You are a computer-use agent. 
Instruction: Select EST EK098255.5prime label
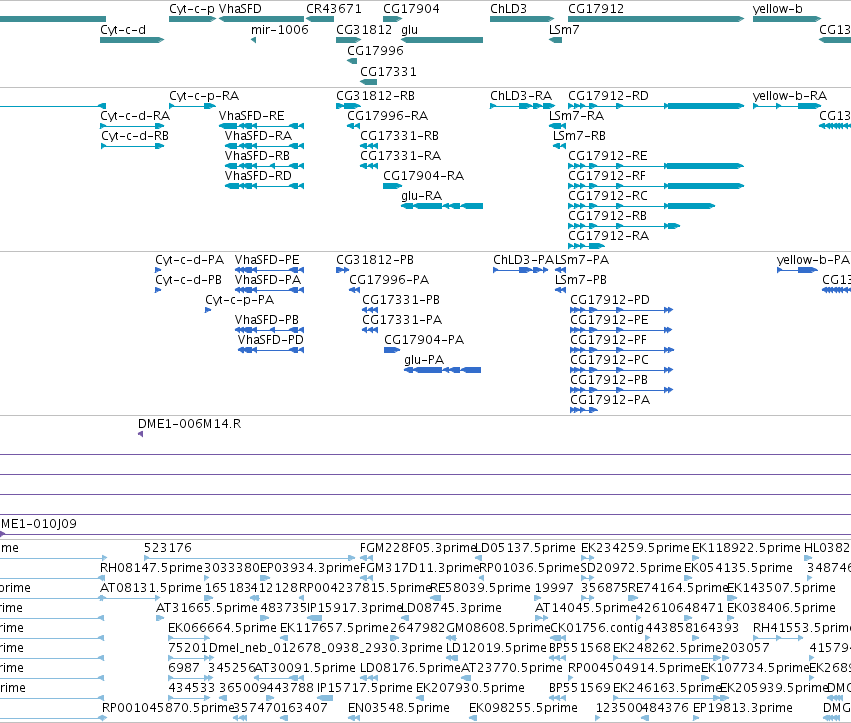pos(523,708)
